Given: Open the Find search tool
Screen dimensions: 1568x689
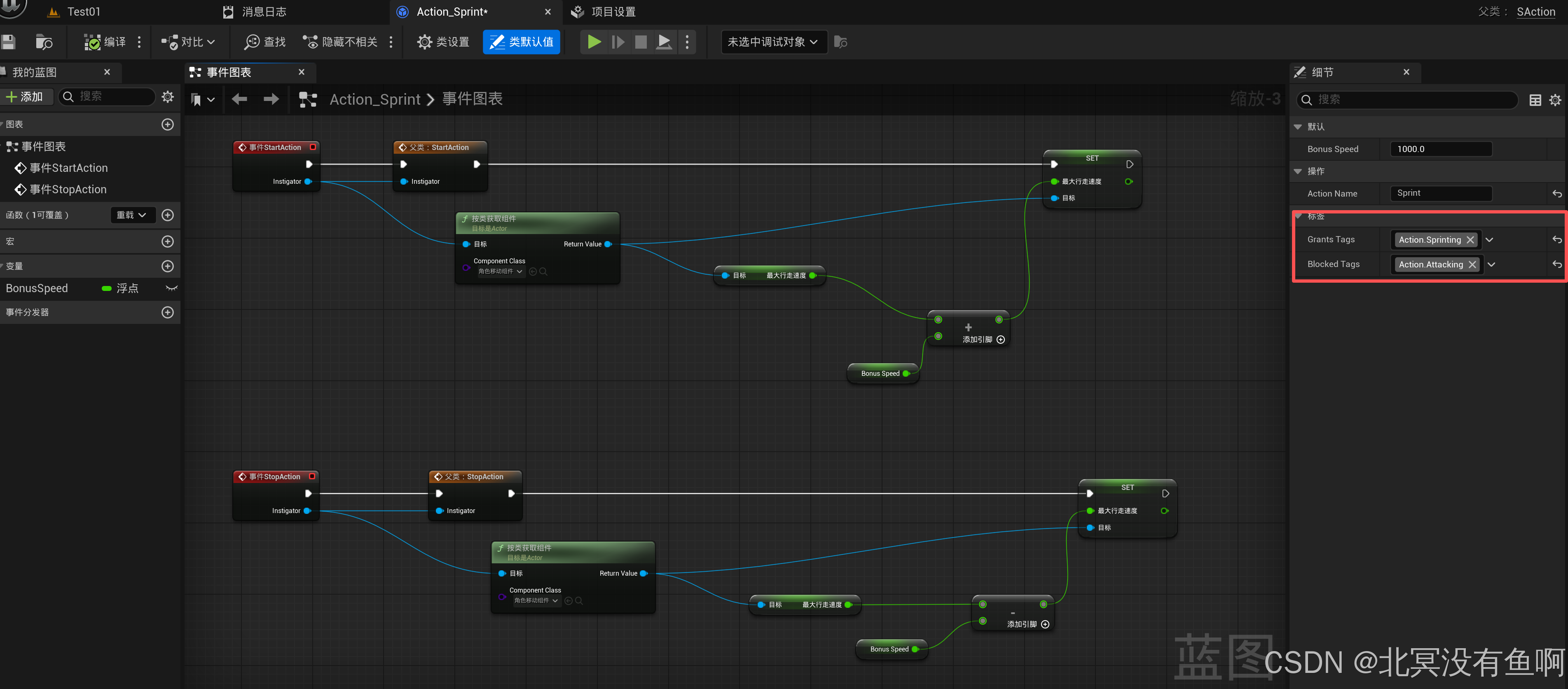Looking at the screenshot, I should click(x=265, y=42).
